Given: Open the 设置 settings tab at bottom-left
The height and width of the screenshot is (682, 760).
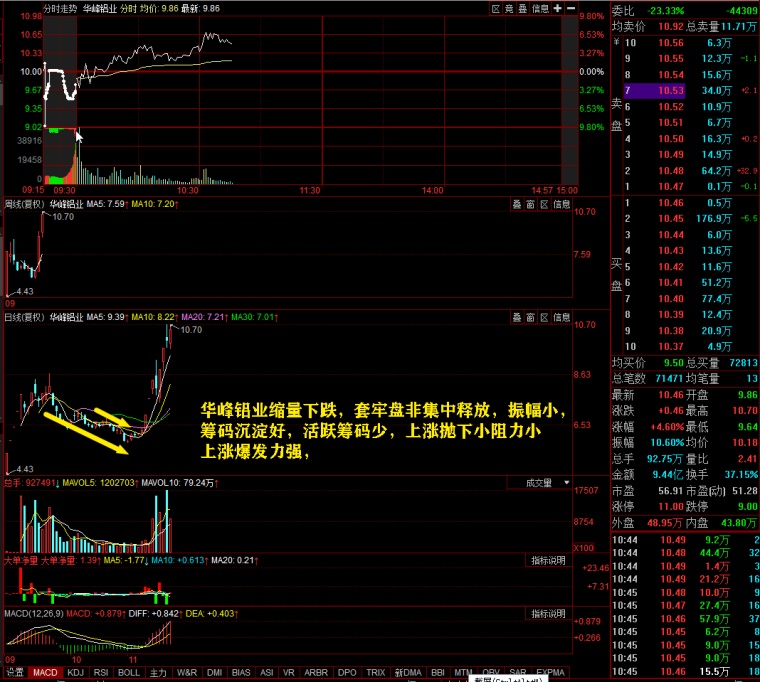Looking at the screenshot, I should point(14,673).
